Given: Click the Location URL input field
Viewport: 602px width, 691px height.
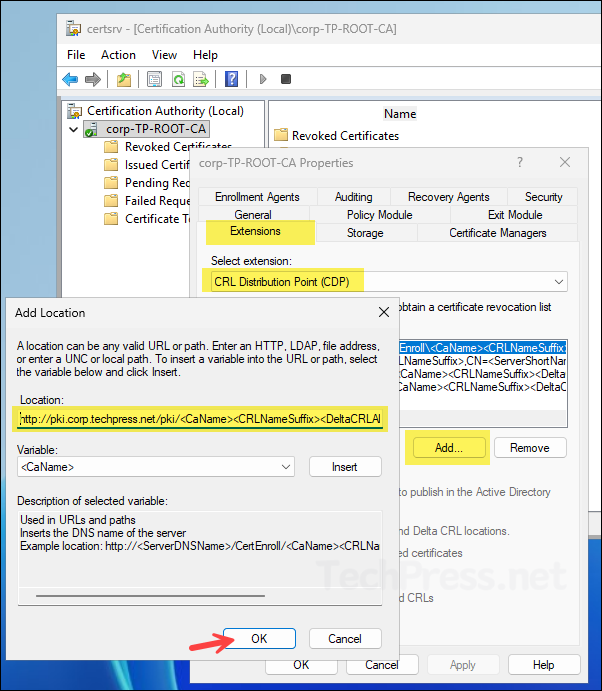Looking at the screenshot, I should [200, 419].
